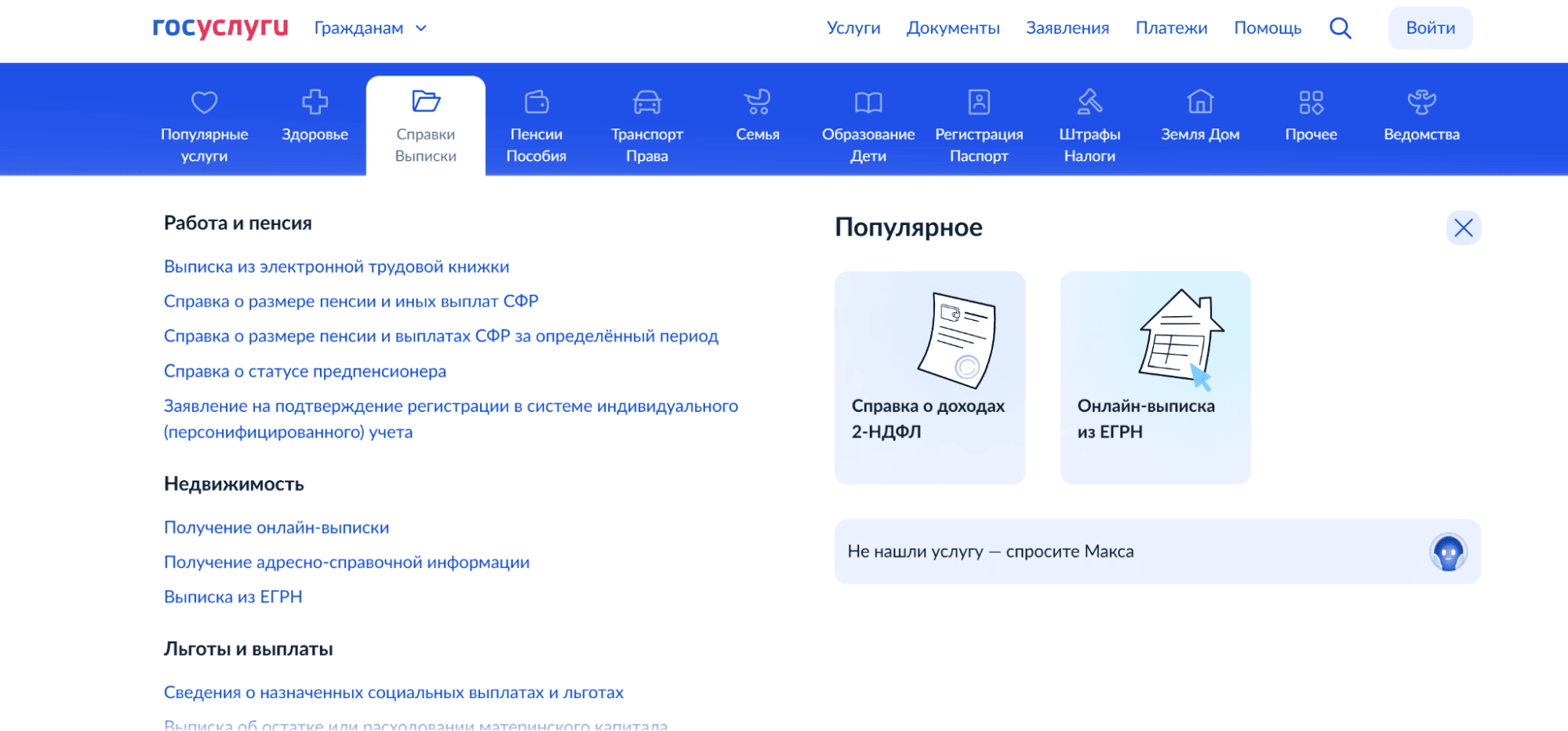Click the Работа и пенсия heading
Screen dimensions: 1568x731
238,224
